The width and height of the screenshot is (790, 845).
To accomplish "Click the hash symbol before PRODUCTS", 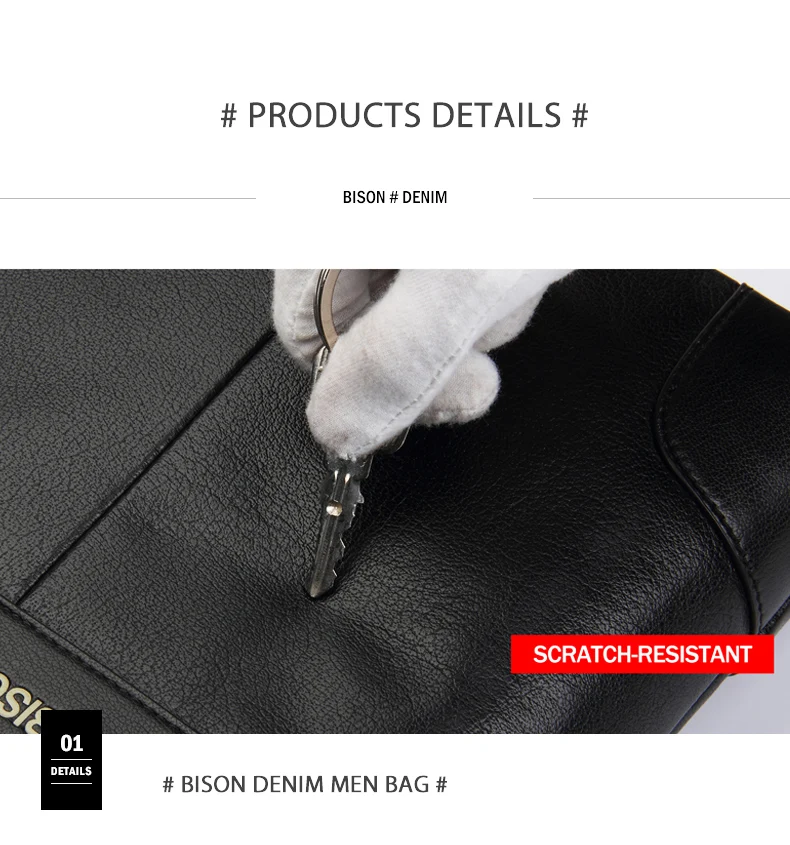I will tap(229, 116).
